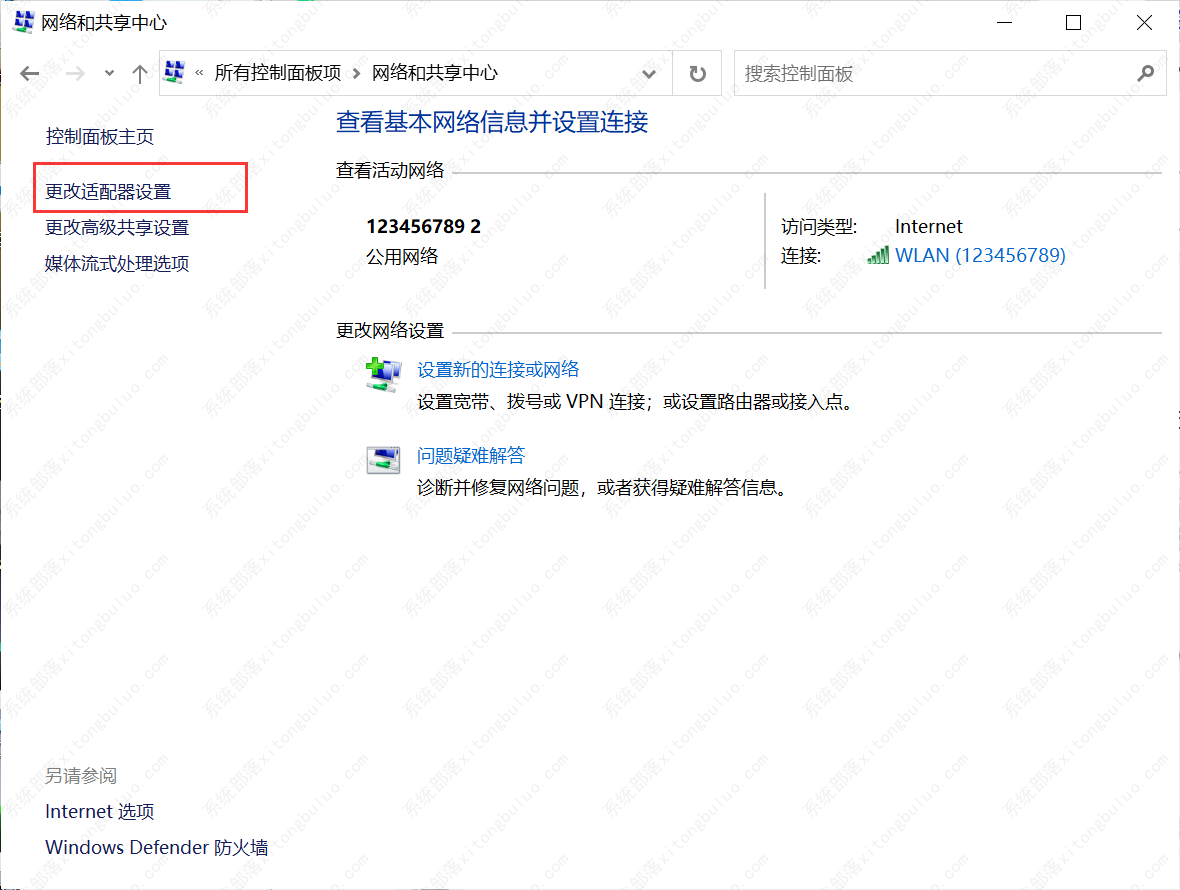
Task: Open Windows Defender 防火墙 settings
Action: pos(156,847)
